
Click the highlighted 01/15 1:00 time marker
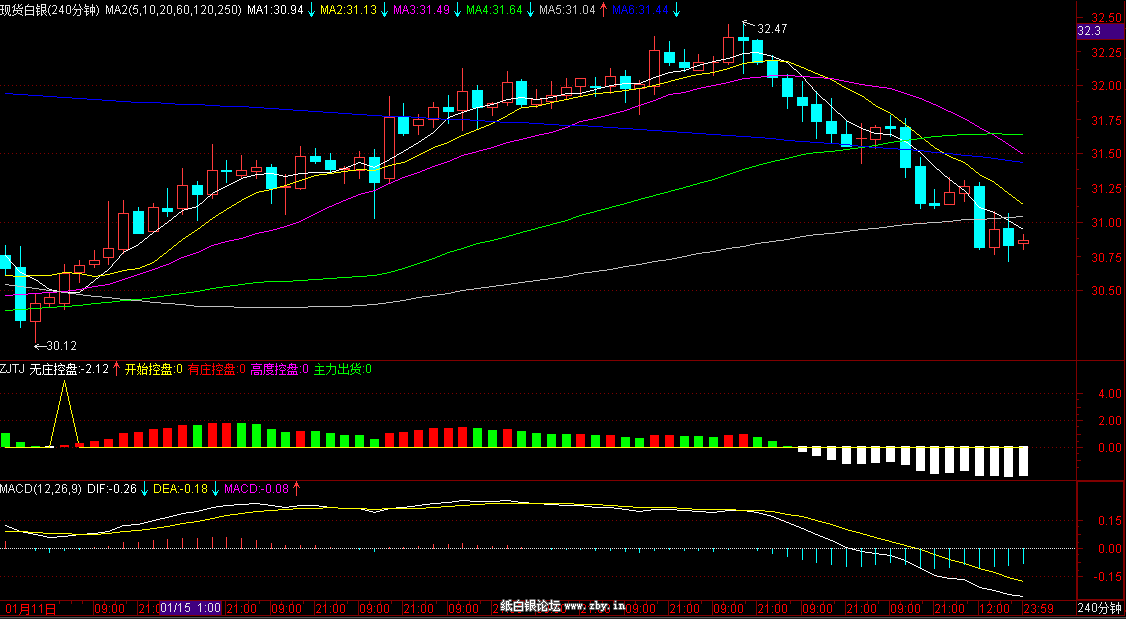(x=190, y=608)
